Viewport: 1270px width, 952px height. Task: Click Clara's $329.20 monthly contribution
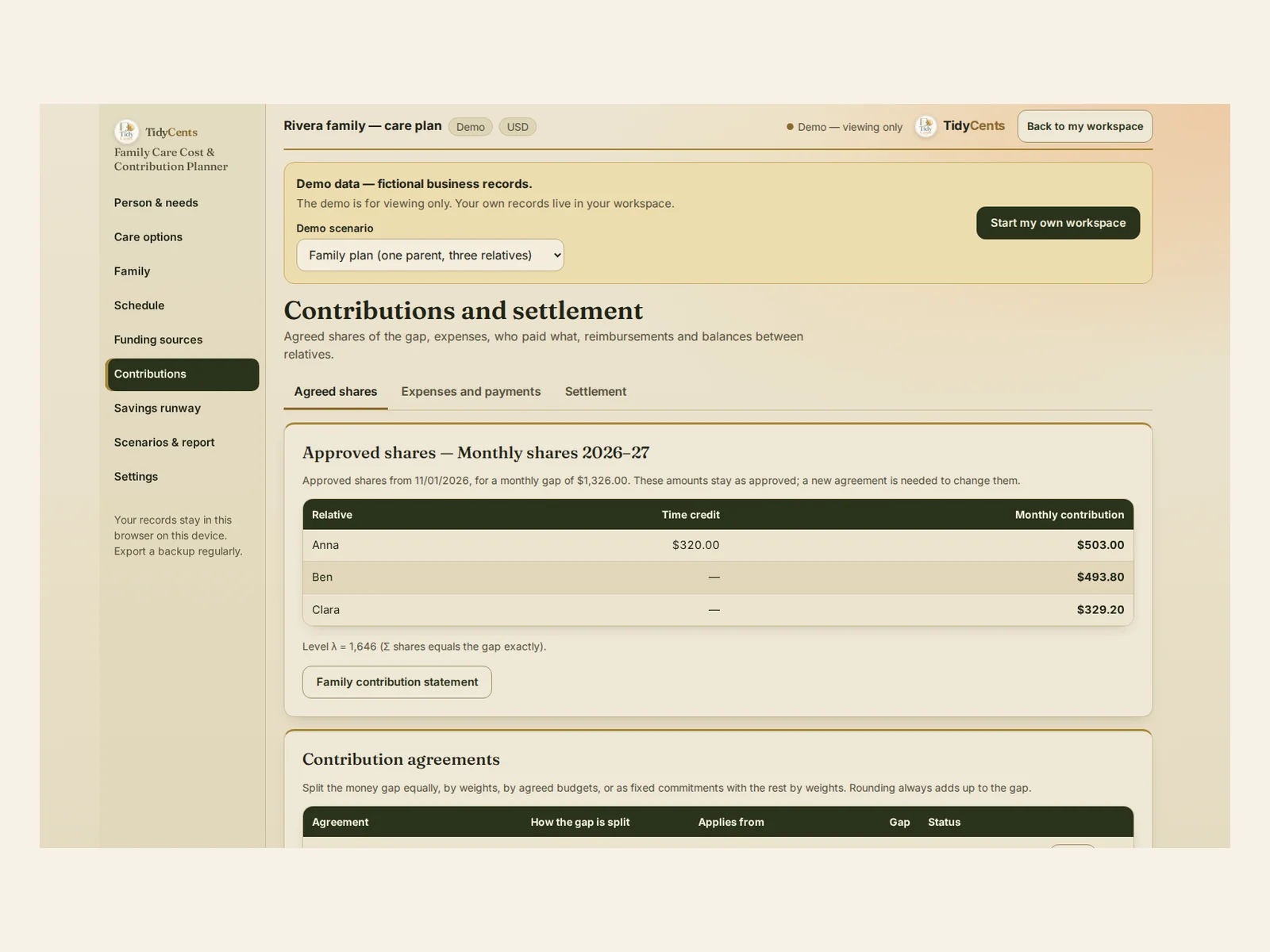1100,609
